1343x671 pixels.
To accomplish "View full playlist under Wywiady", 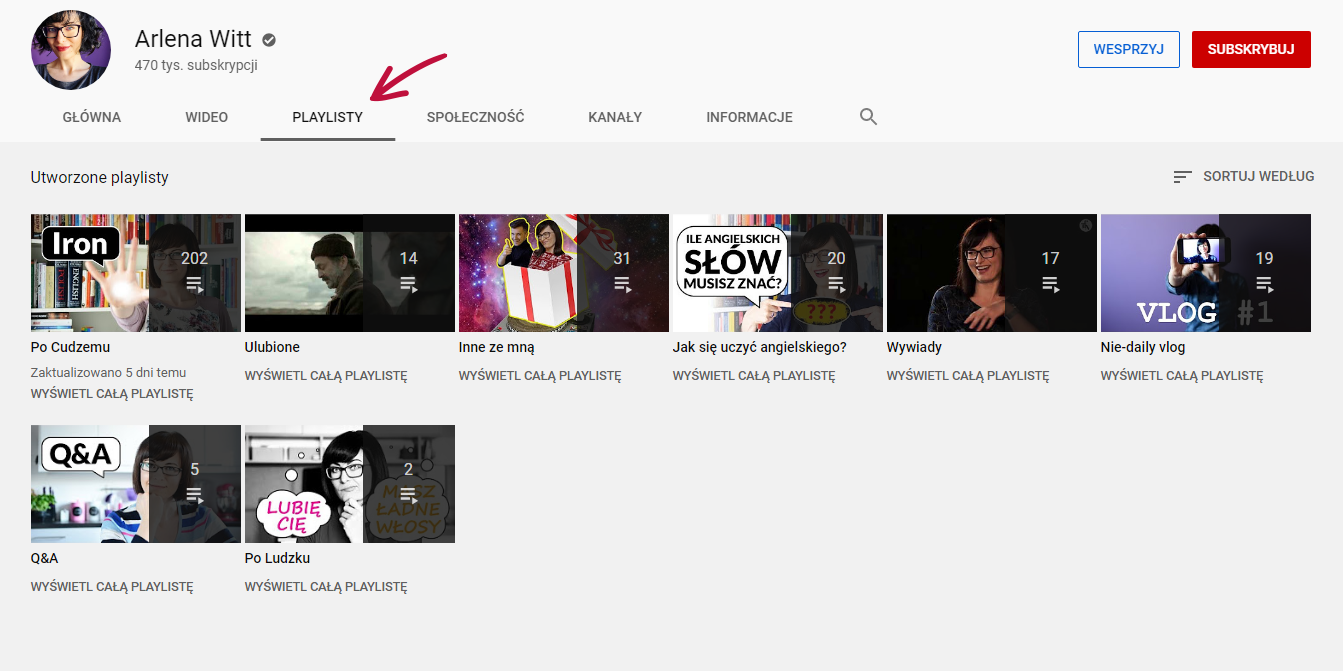I will [968, 376].
